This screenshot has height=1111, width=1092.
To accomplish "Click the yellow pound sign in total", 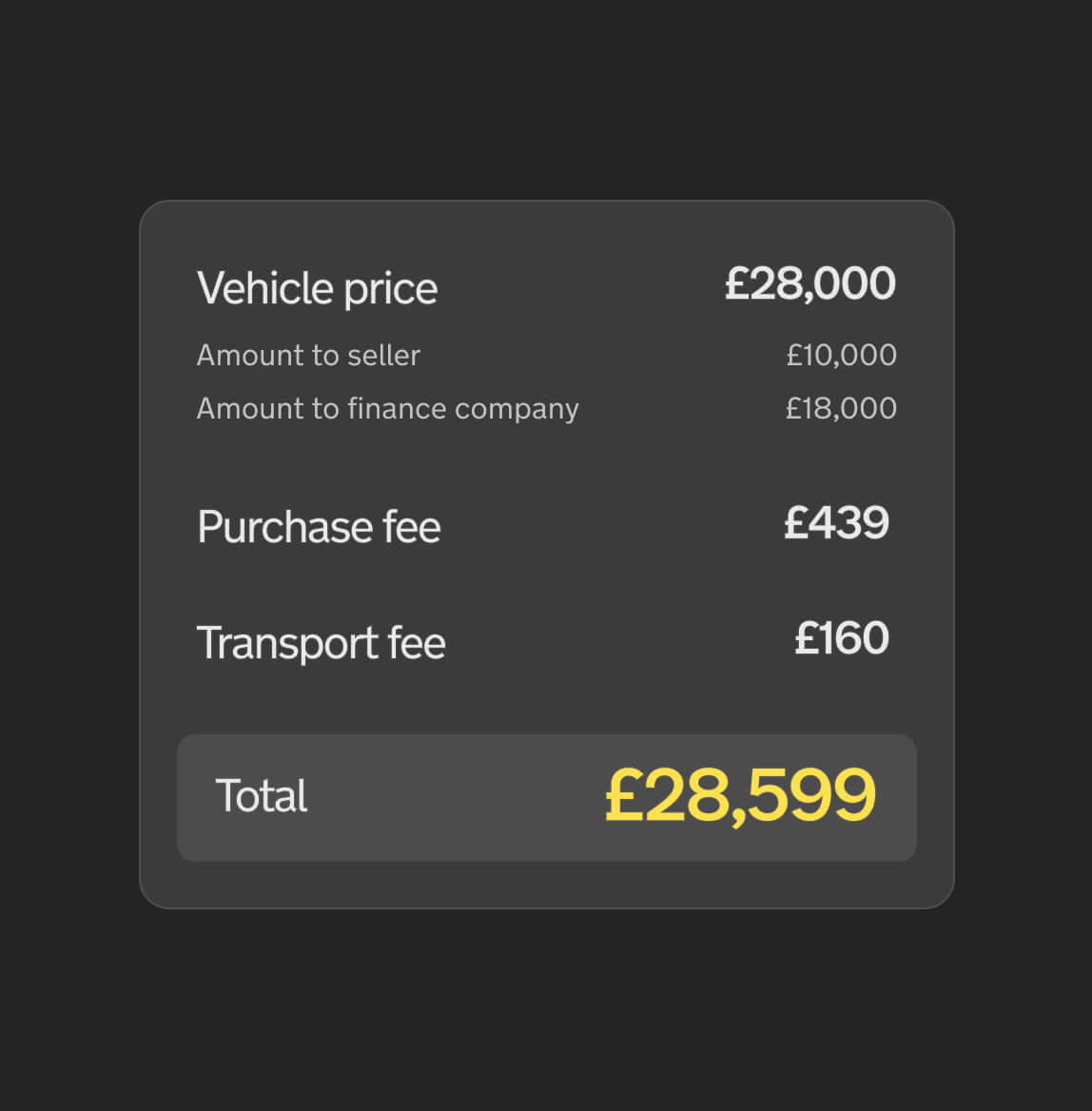I will (x=624, y=796).
